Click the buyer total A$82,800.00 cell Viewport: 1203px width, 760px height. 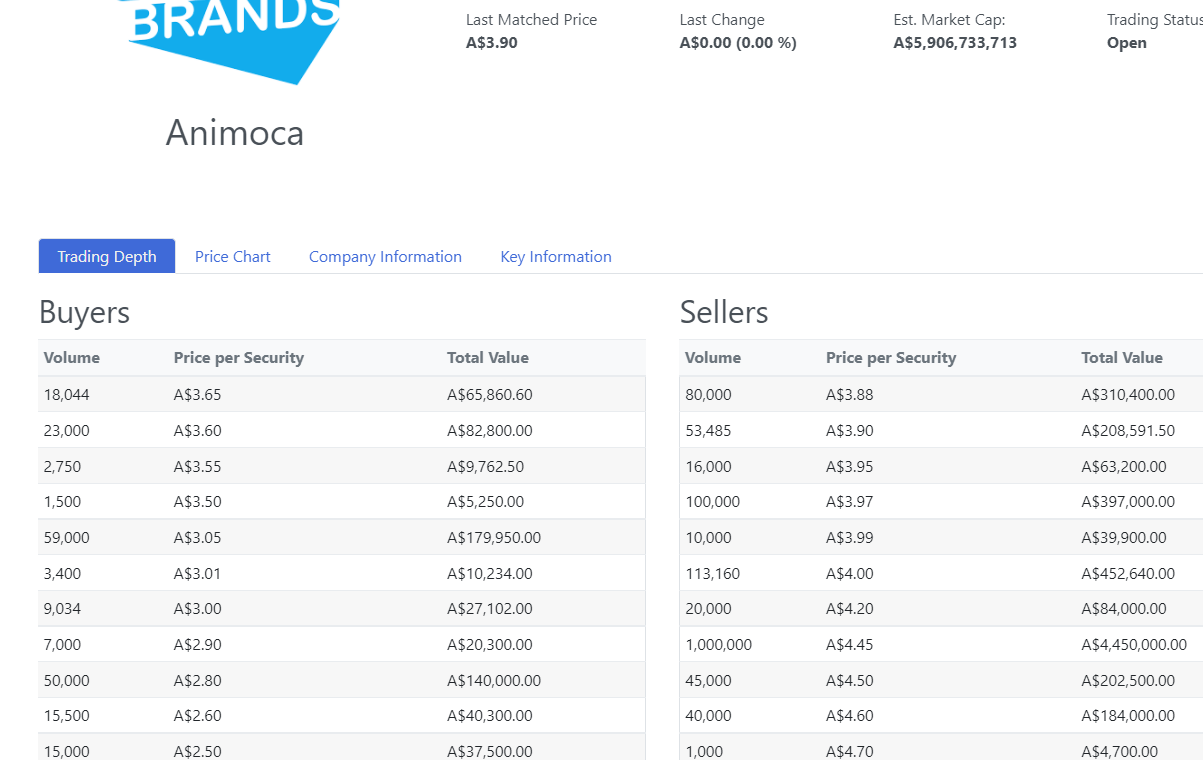[x=490, y=430]
